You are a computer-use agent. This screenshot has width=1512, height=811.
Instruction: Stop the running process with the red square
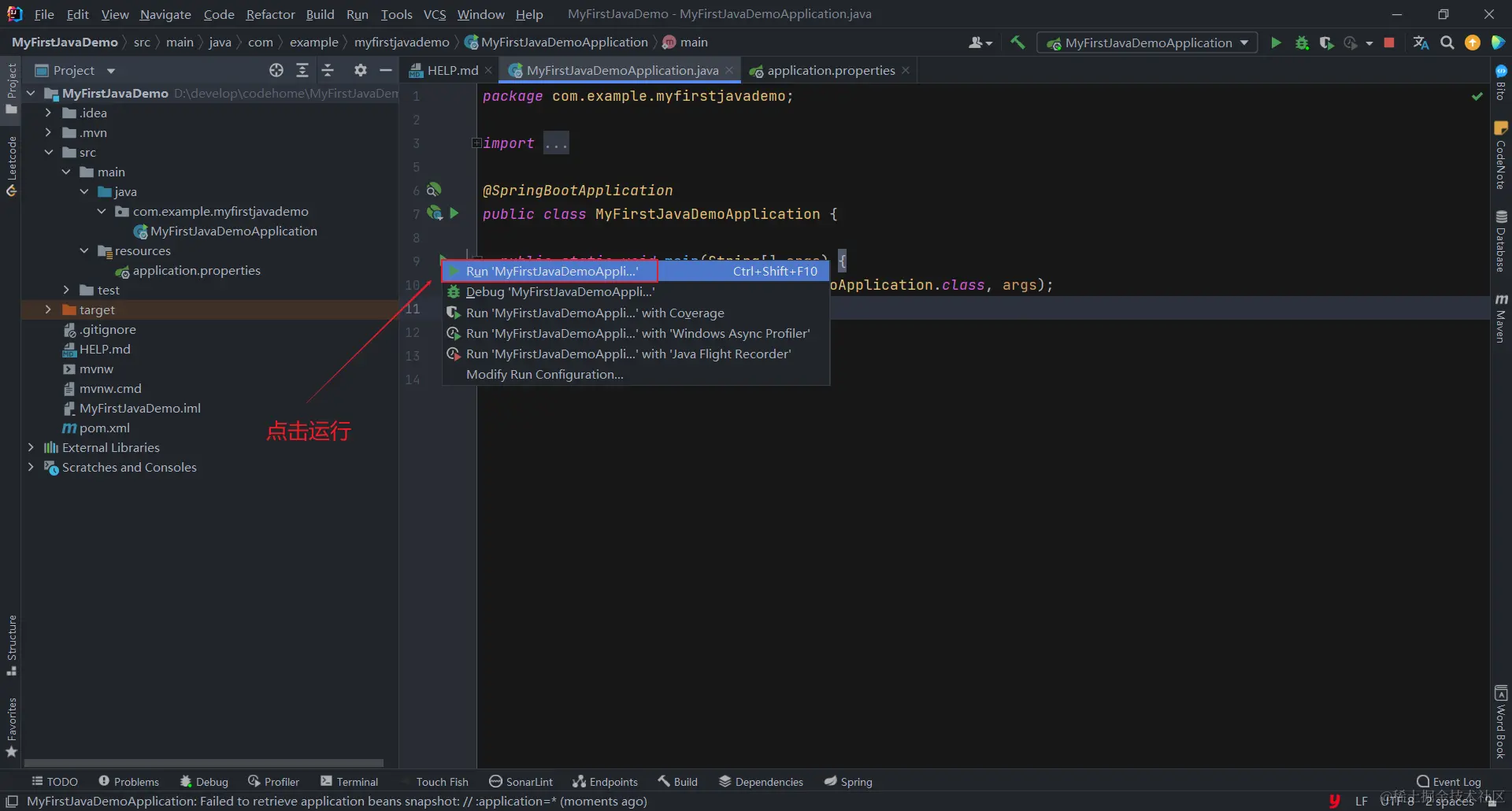click(1389, 43)
